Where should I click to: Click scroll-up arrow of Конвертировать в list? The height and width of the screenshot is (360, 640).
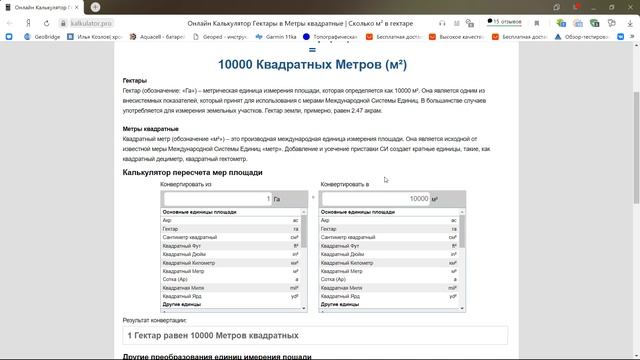462,212
